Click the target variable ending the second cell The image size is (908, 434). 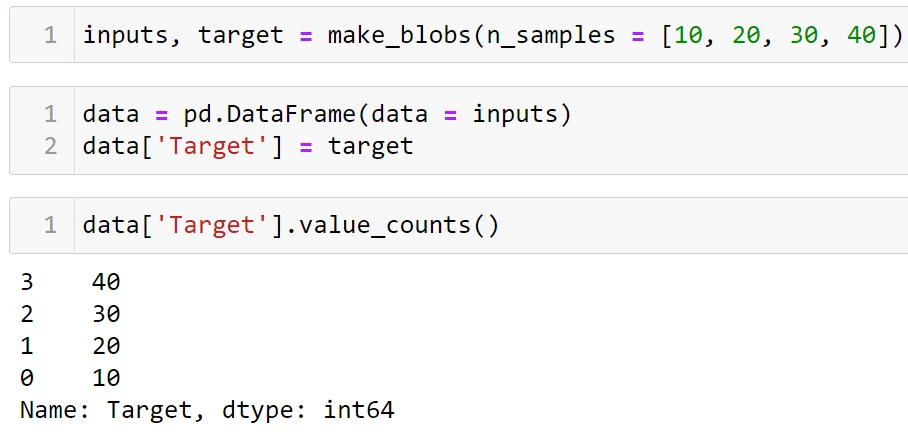(x=370, y=146)
